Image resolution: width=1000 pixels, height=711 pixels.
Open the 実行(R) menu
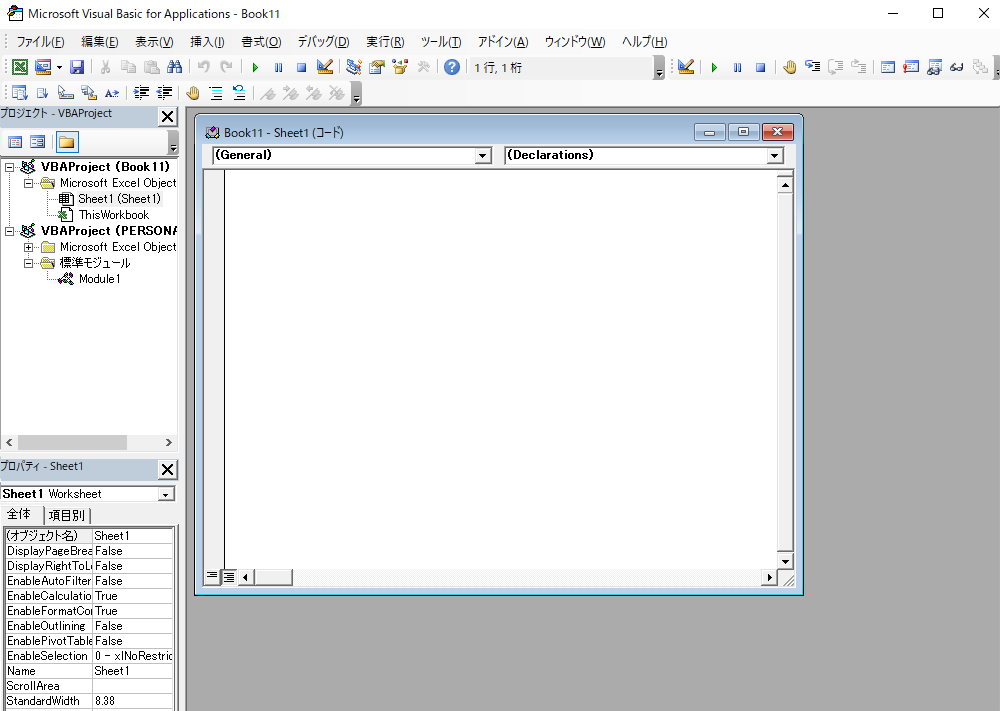click(385, 42)
